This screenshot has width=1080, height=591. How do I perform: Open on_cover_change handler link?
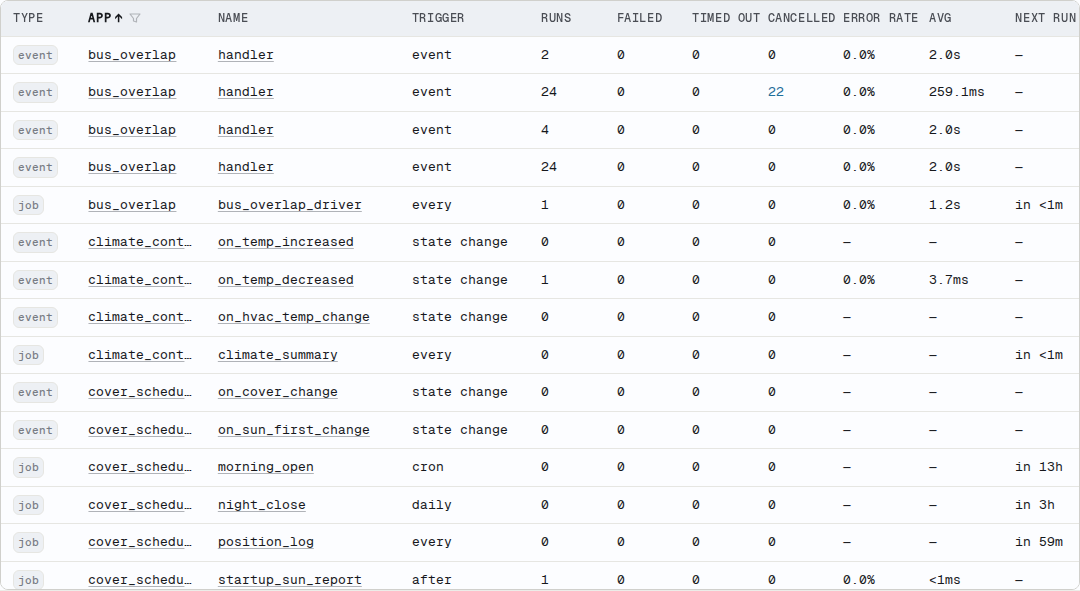coord(278,393)
